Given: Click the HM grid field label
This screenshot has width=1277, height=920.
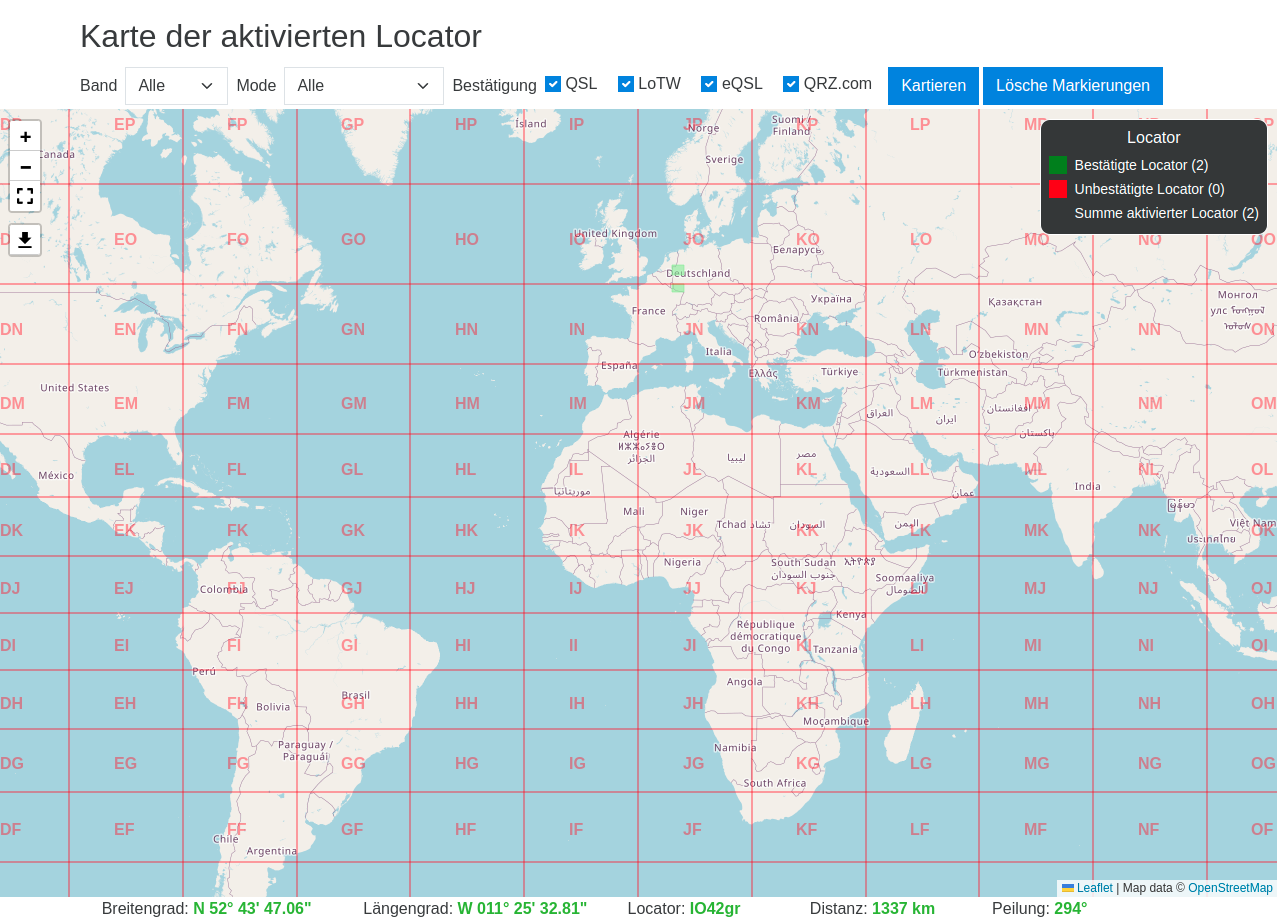Looking at the screenshot, I should coord(467,404).
